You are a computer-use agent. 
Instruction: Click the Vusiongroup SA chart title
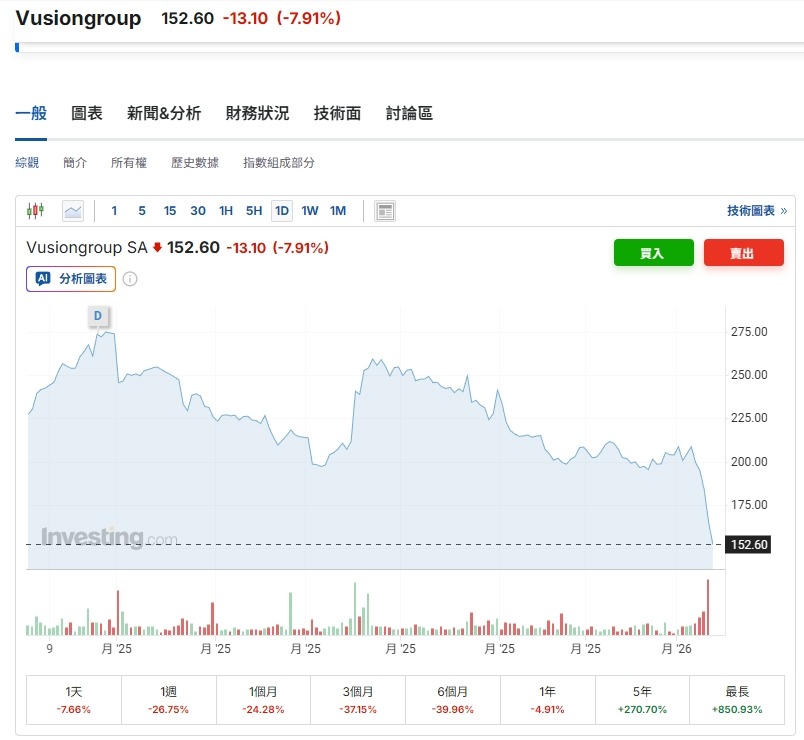[87, 248]
